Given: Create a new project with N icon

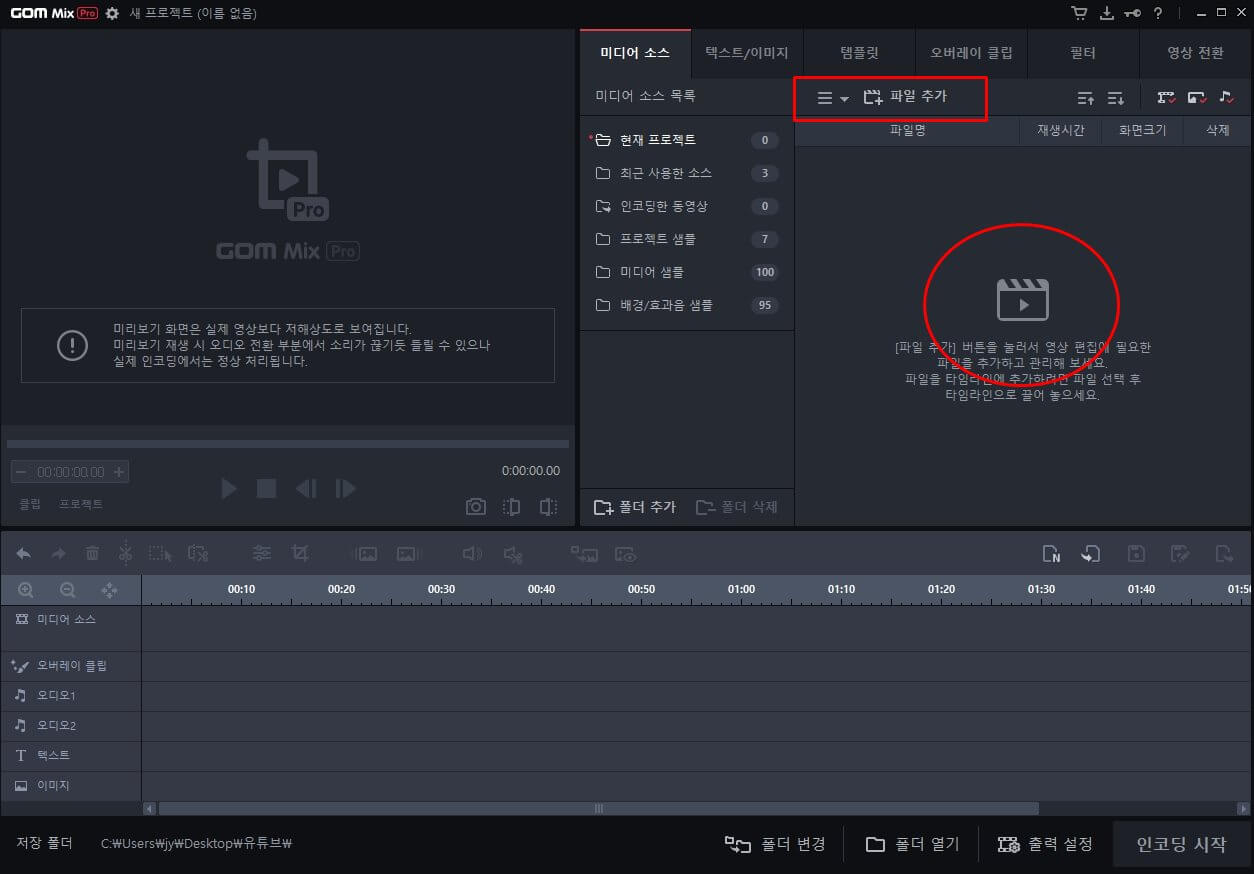Looking at the screenshot, I should click(1051, 553).
